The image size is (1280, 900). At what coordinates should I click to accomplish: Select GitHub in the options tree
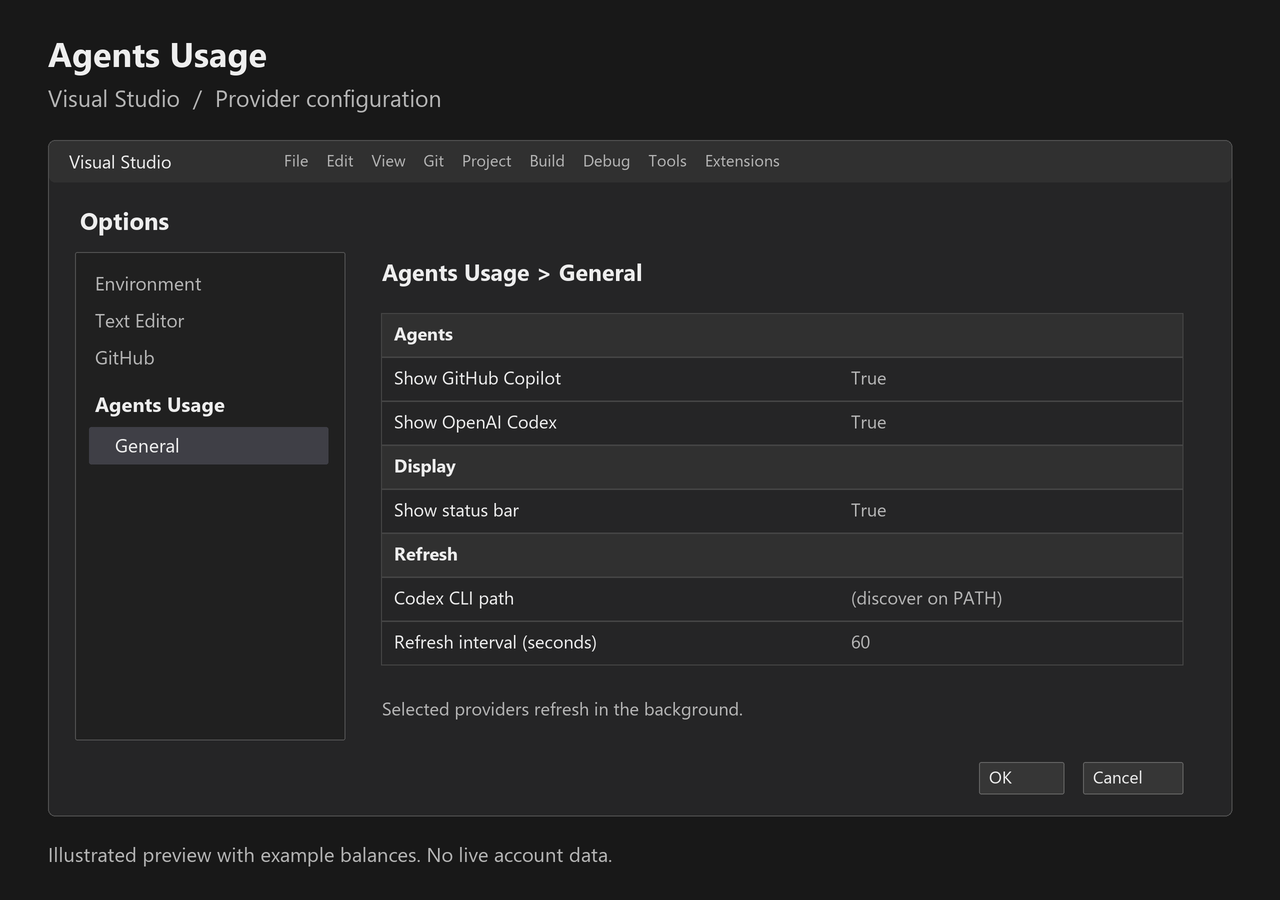[125, 358]
